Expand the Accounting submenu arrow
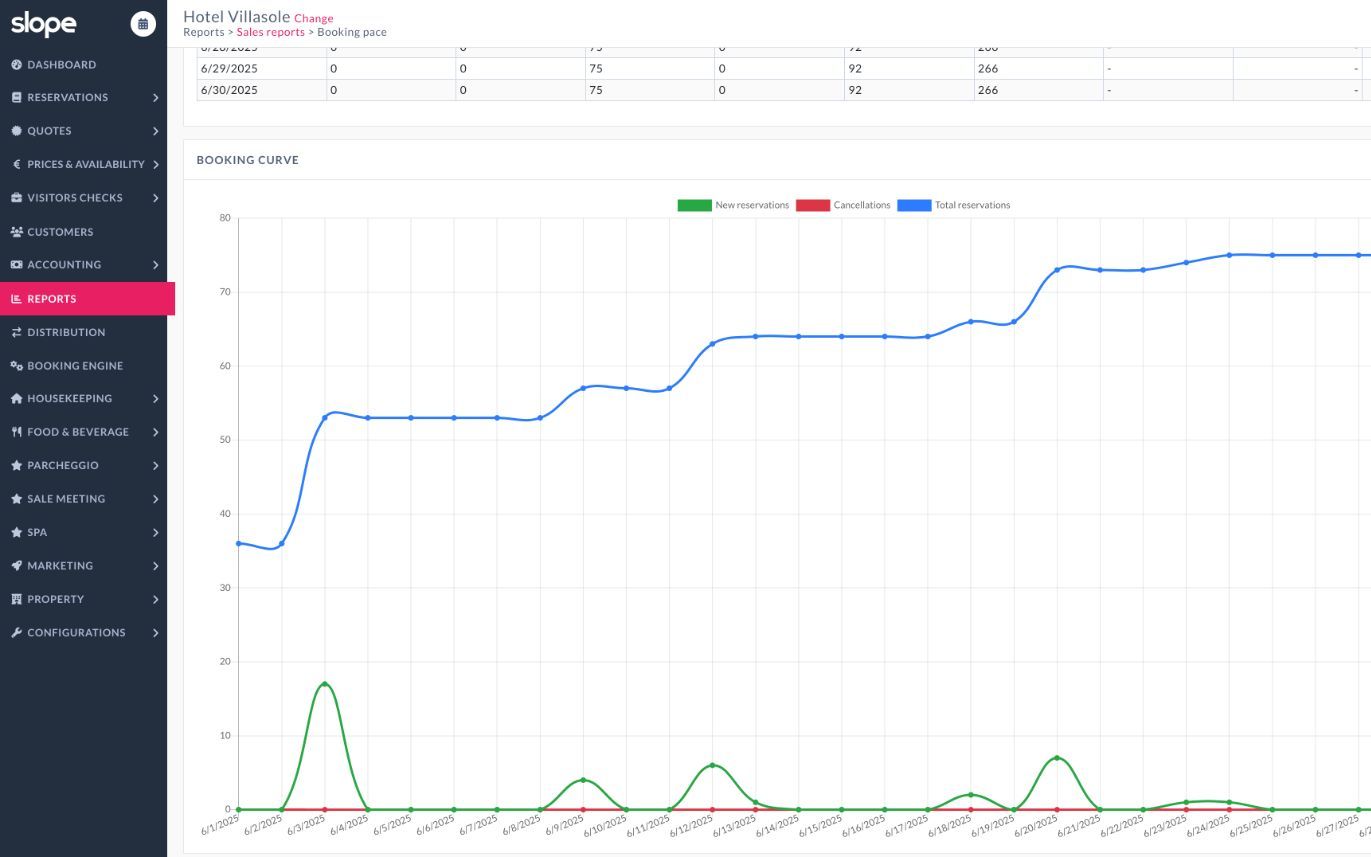The image size is (1371, 857). (156, 265)
